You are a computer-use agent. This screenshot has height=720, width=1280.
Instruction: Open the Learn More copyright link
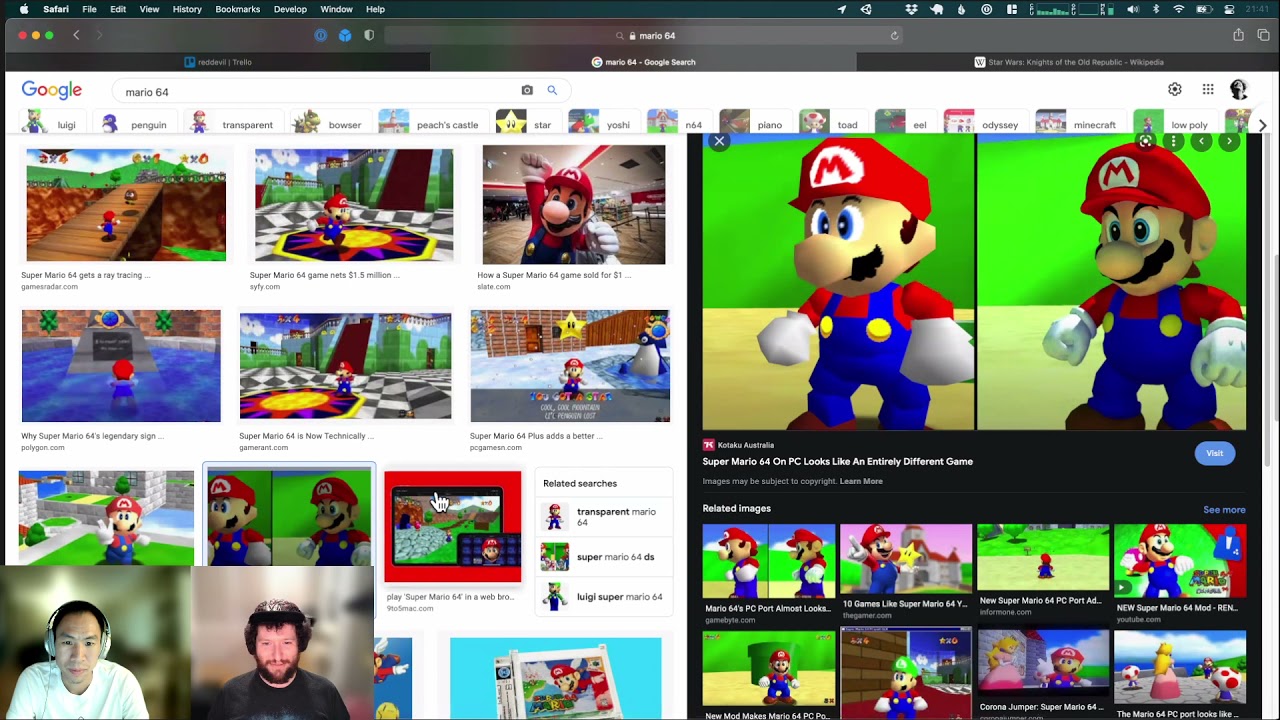click(861, 481)
